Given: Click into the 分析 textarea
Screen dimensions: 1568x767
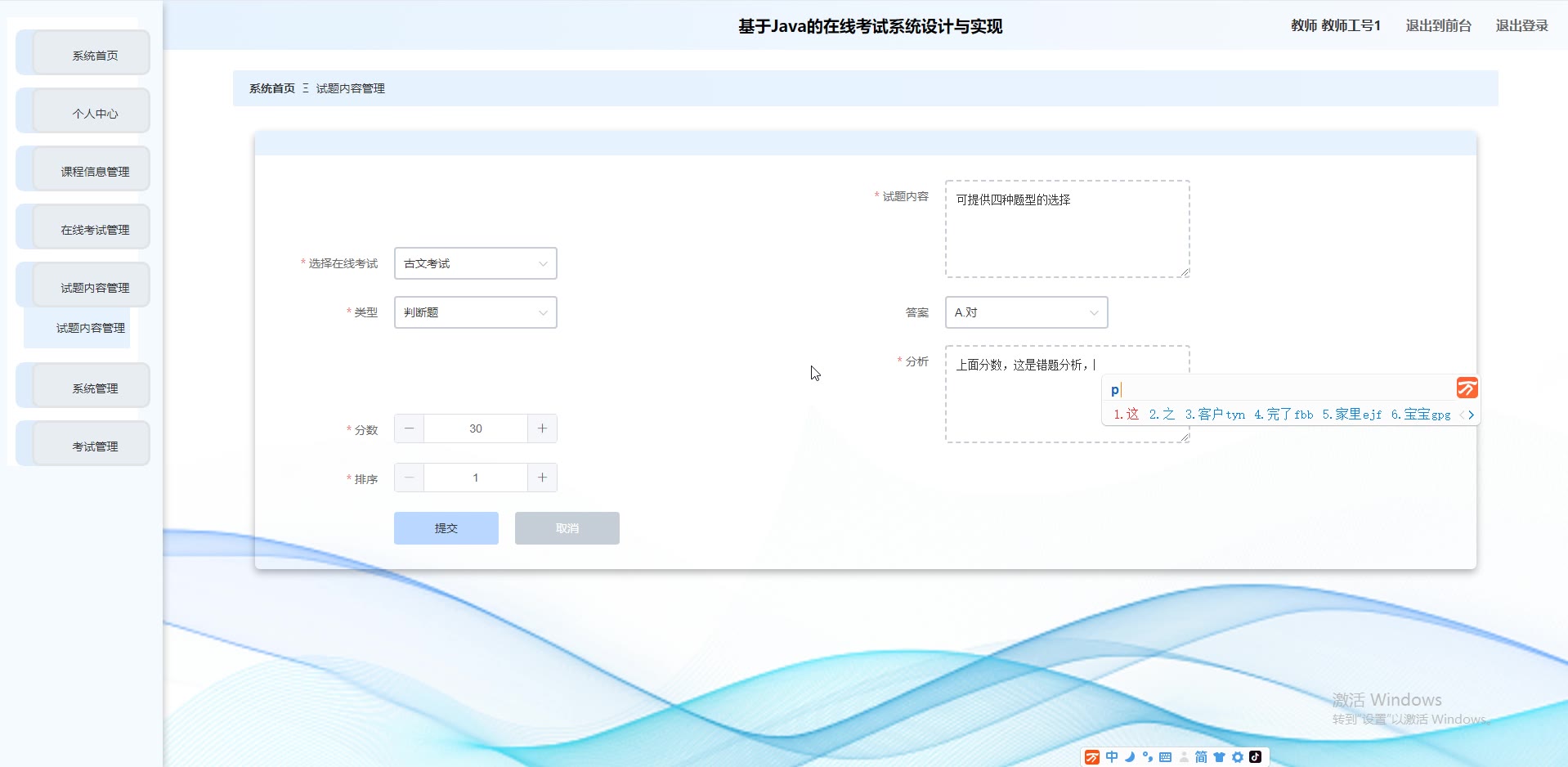Looking at the screenshot, I should coord(1067,394).
